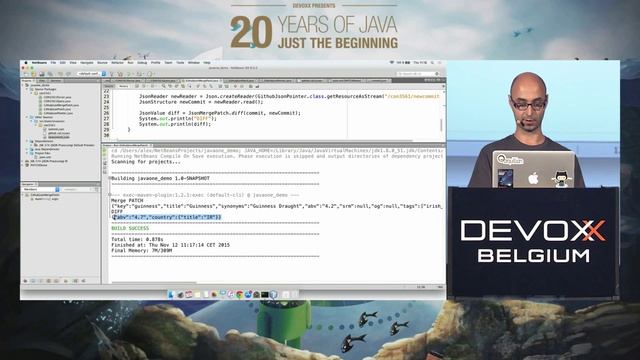The width and height of the screenshot is (640, 360).
Task: Collapse the Other Sources node
Action: [x=27, y=117]
